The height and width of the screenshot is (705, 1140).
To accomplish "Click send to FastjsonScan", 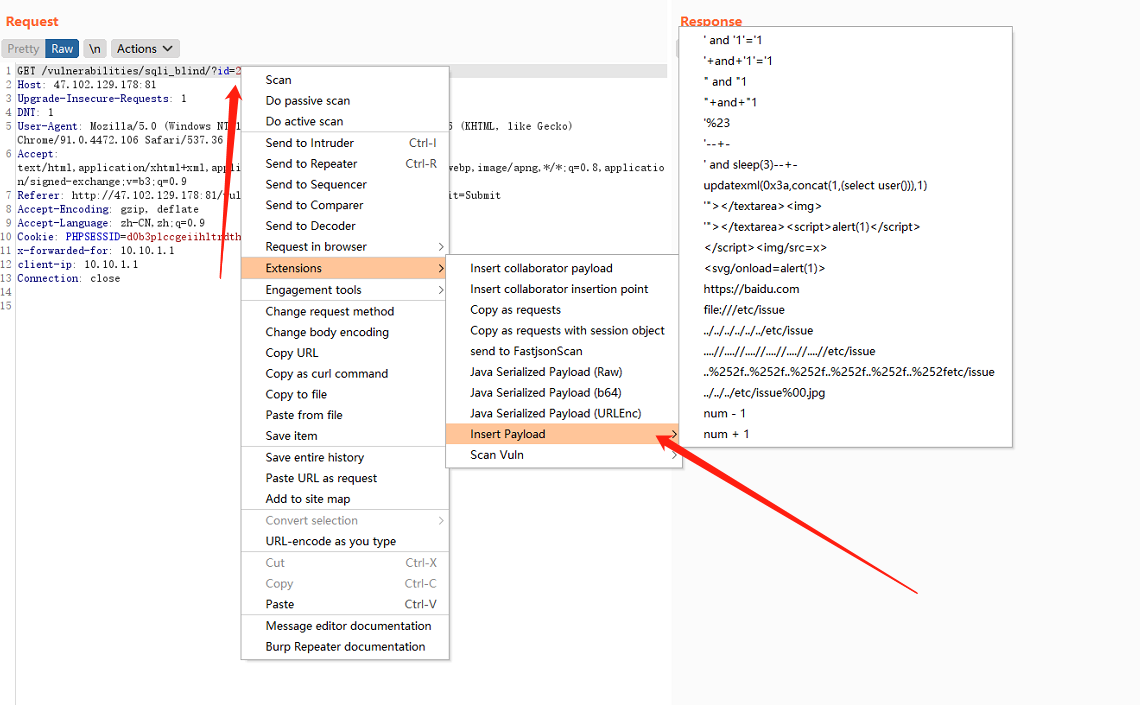I will point(563,351).
